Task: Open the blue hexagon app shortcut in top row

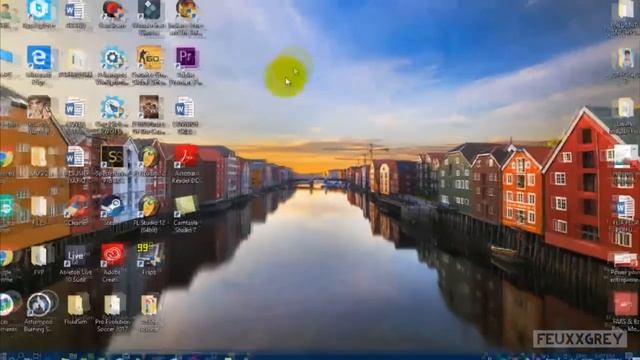Action: click(x=39, y=10)
